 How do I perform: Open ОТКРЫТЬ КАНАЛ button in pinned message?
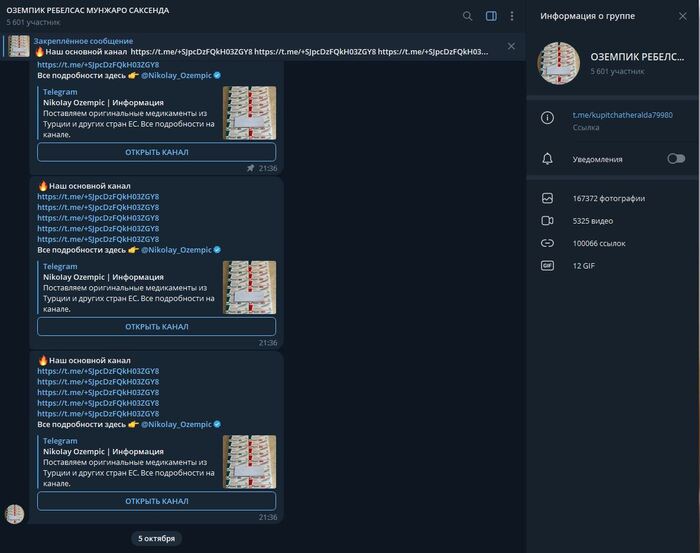tap(157, 152)
